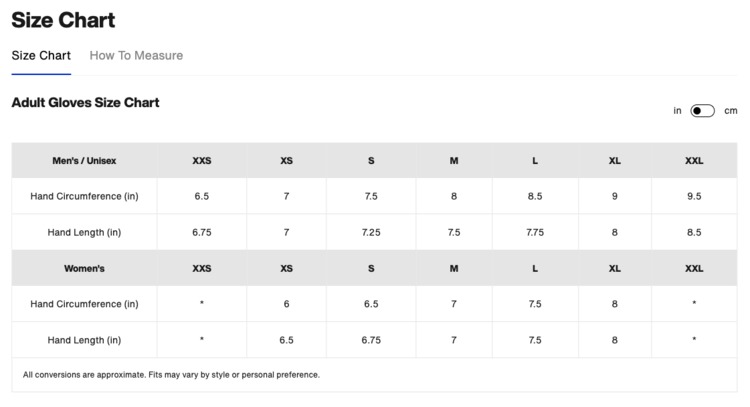
Task: Click the men's XL hand circumference value 9
Action: [x=615, y=197]
